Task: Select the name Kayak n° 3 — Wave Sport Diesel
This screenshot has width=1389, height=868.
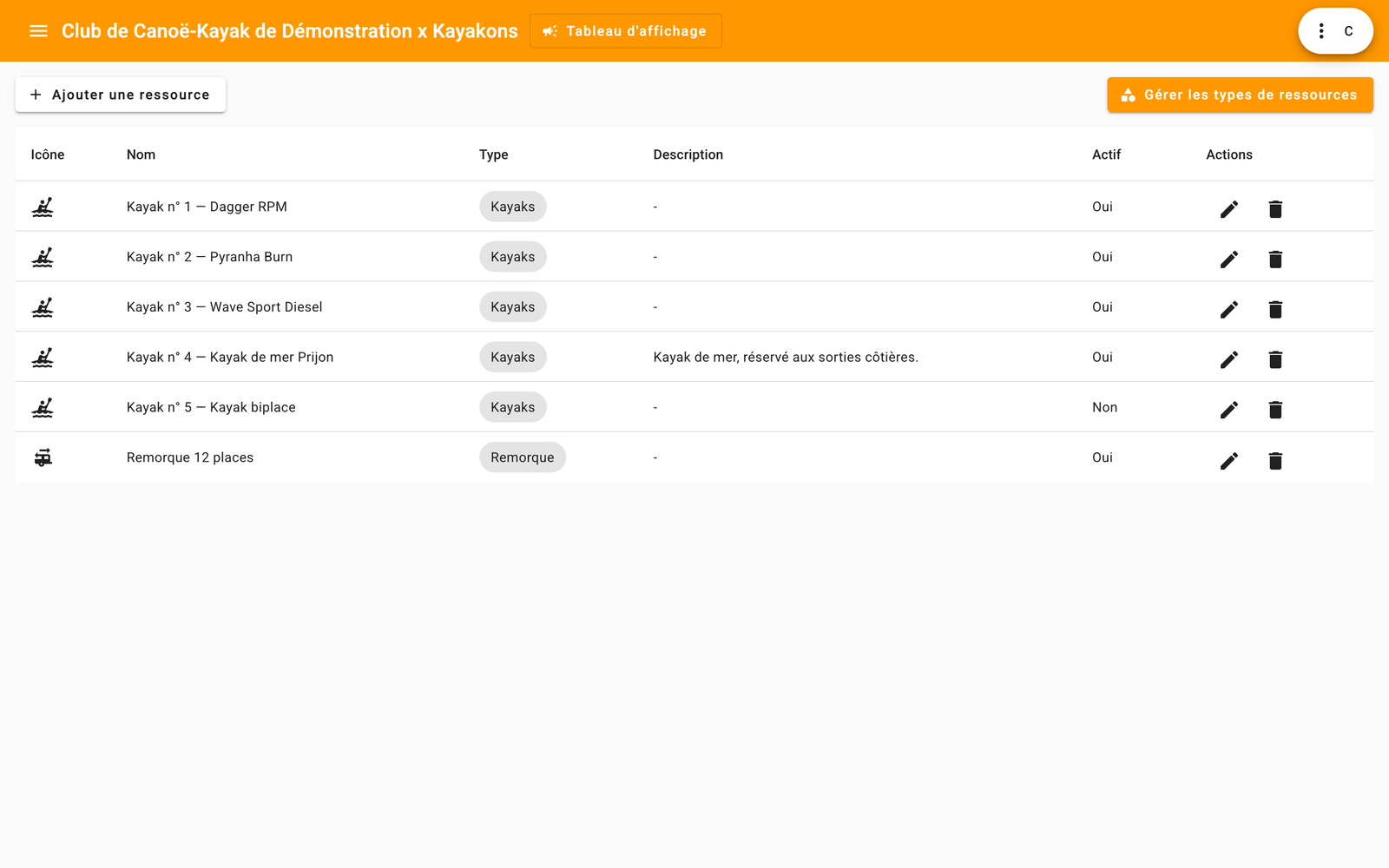Action: [224, 307]
